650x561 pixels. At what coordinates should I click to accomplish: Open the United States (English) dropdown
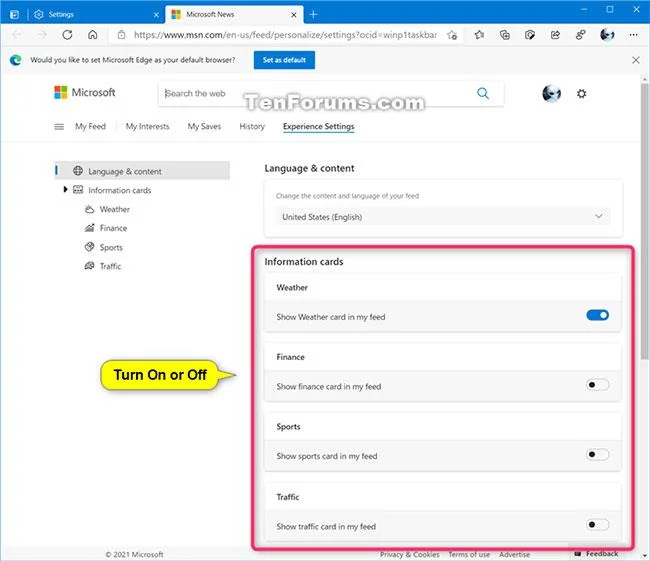443,216
